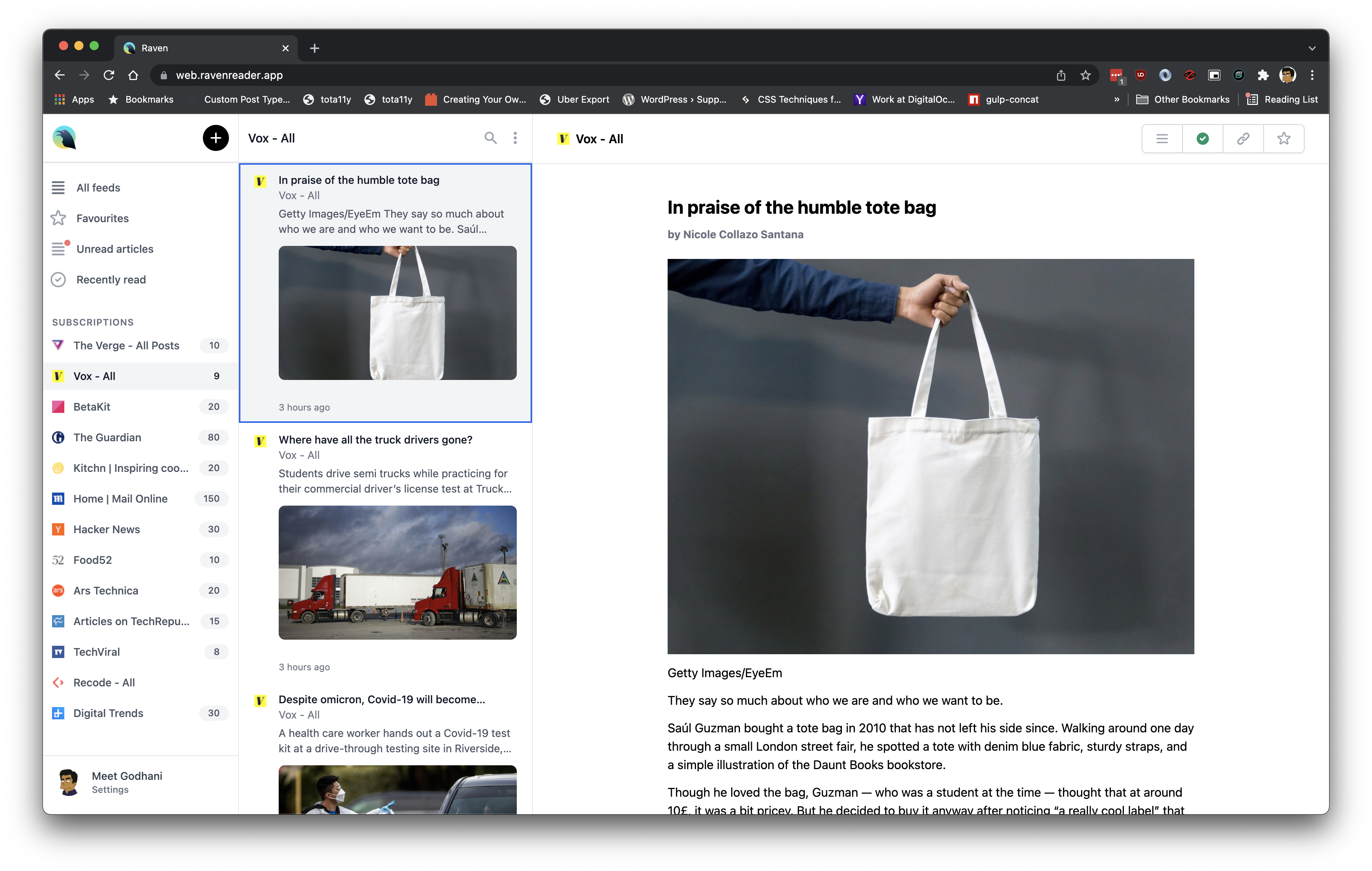Go to browser home page
Image resolution: width=1372 pixels, height=871 pixels.
coord(133,75)
